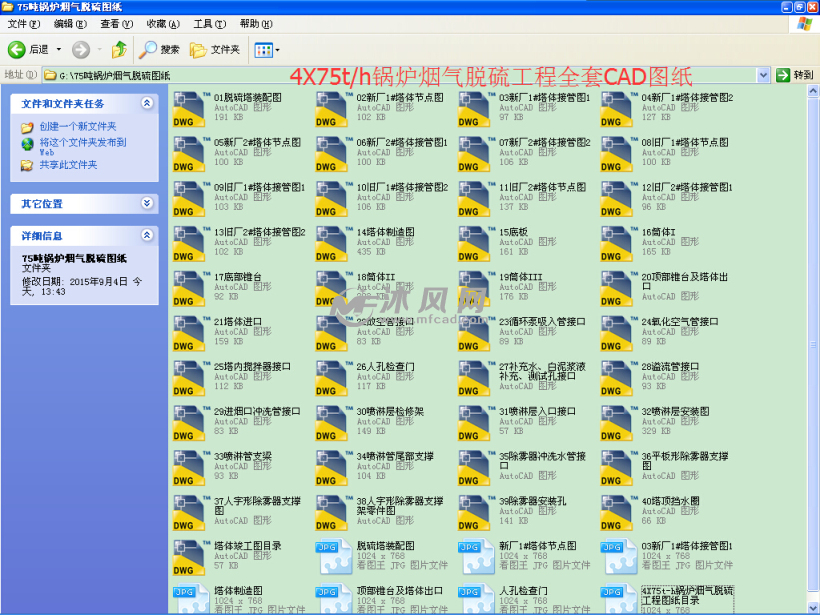Open the Views dropdown in toolbar

pos(266,49)
